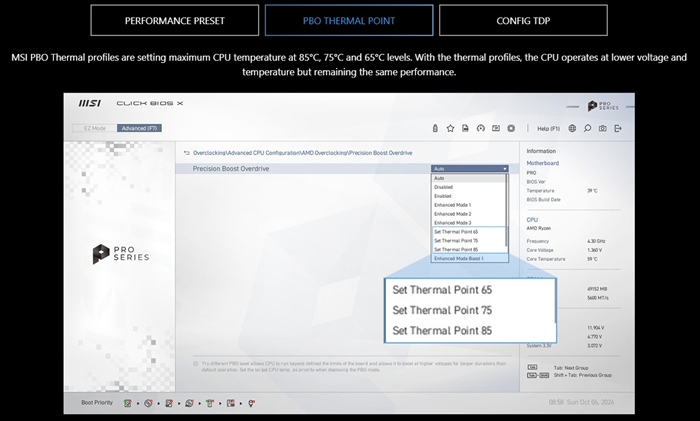Viewport: 700px width, 421px height.
Task: Click the 49152 MB memory value
Action: pyautogui.click(x=597, y=289)
